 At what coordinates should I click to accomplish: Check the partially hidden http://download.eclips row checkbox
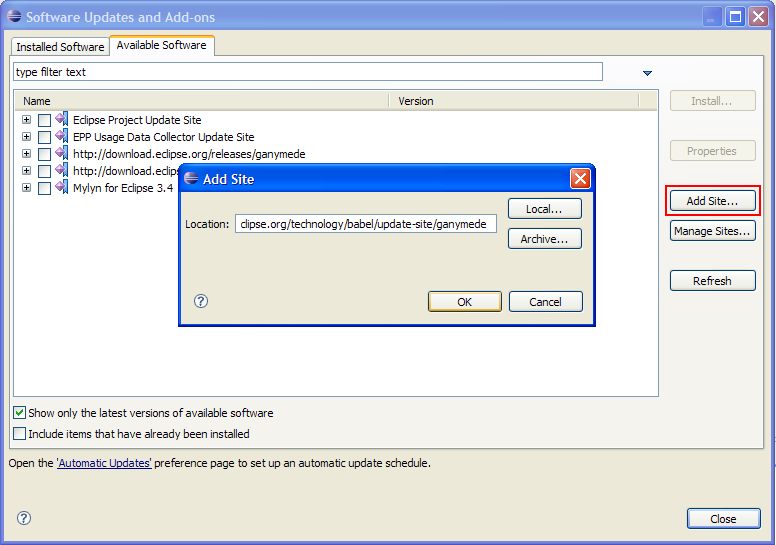coord(44,171)
